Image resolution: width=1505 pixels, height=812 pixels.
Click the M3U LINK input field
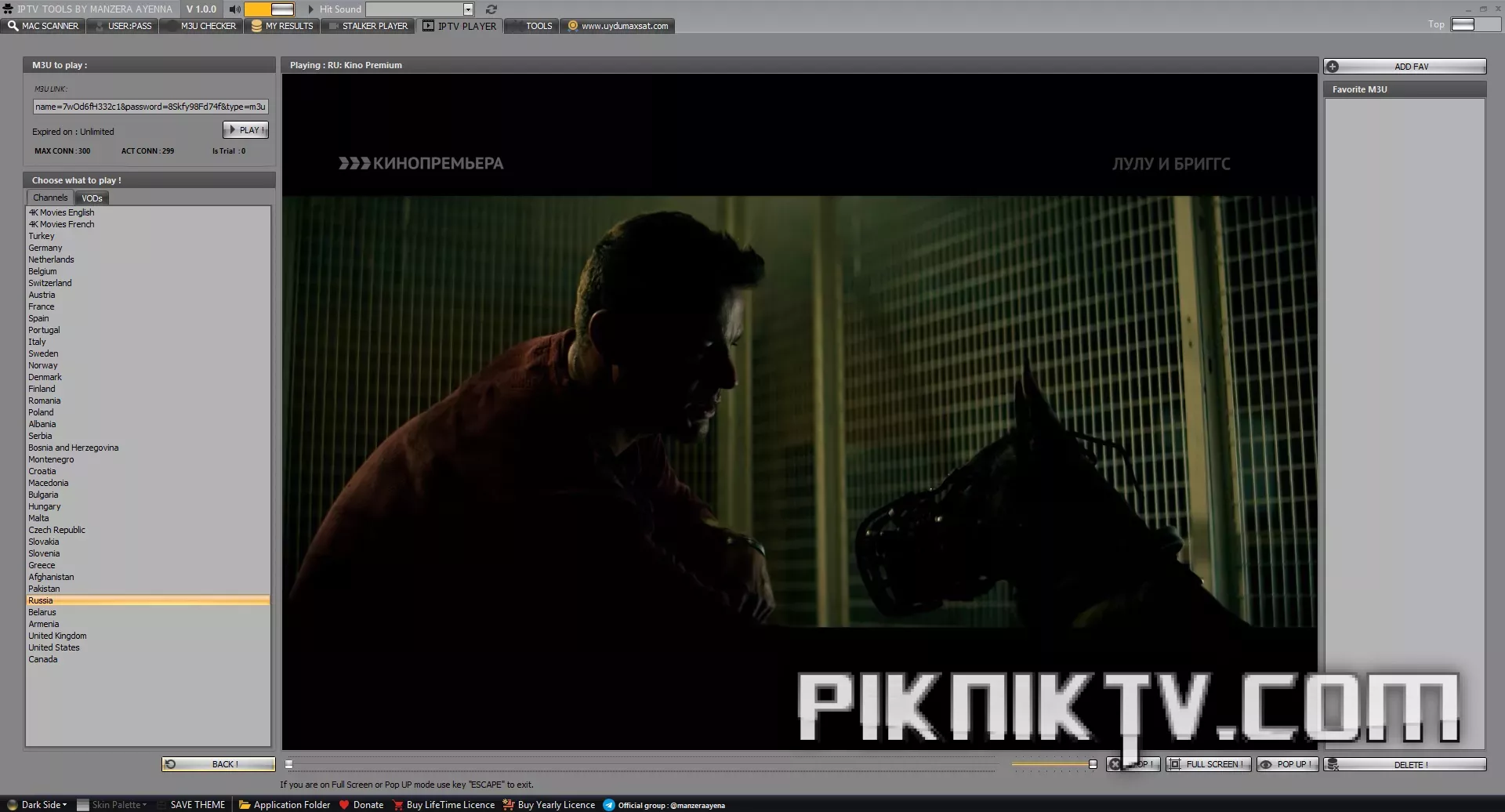point(150,107)
